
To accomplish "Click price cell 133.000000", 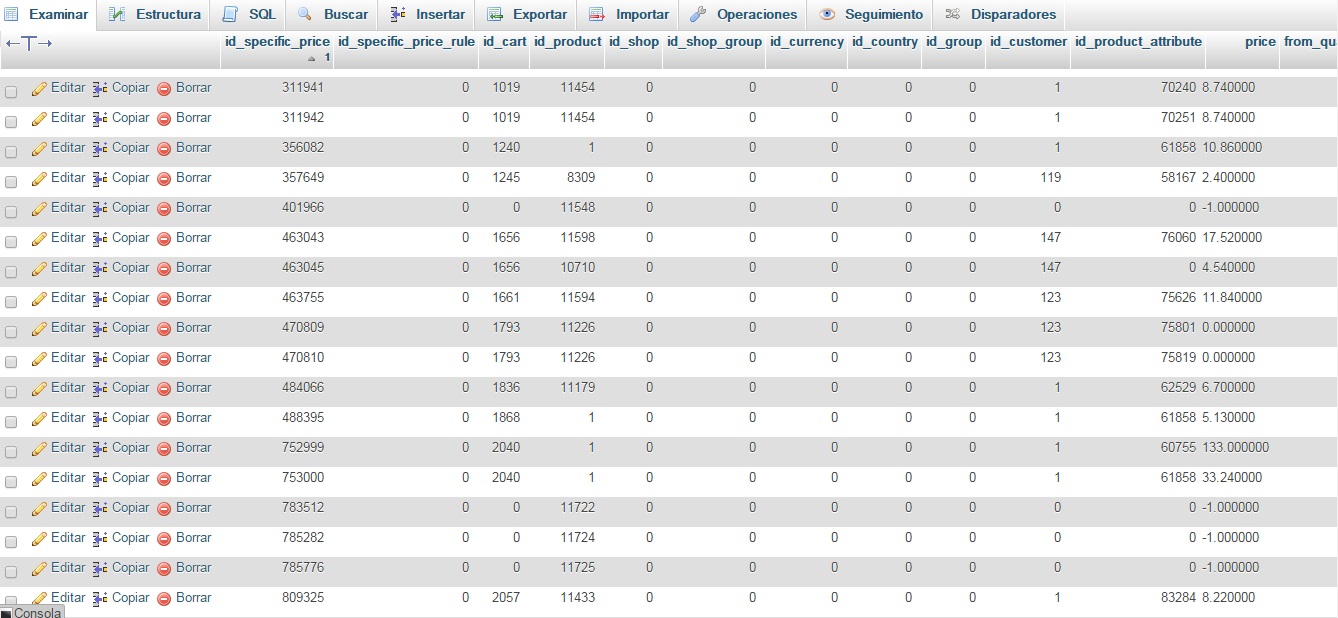I will [x=1236, y=447].
